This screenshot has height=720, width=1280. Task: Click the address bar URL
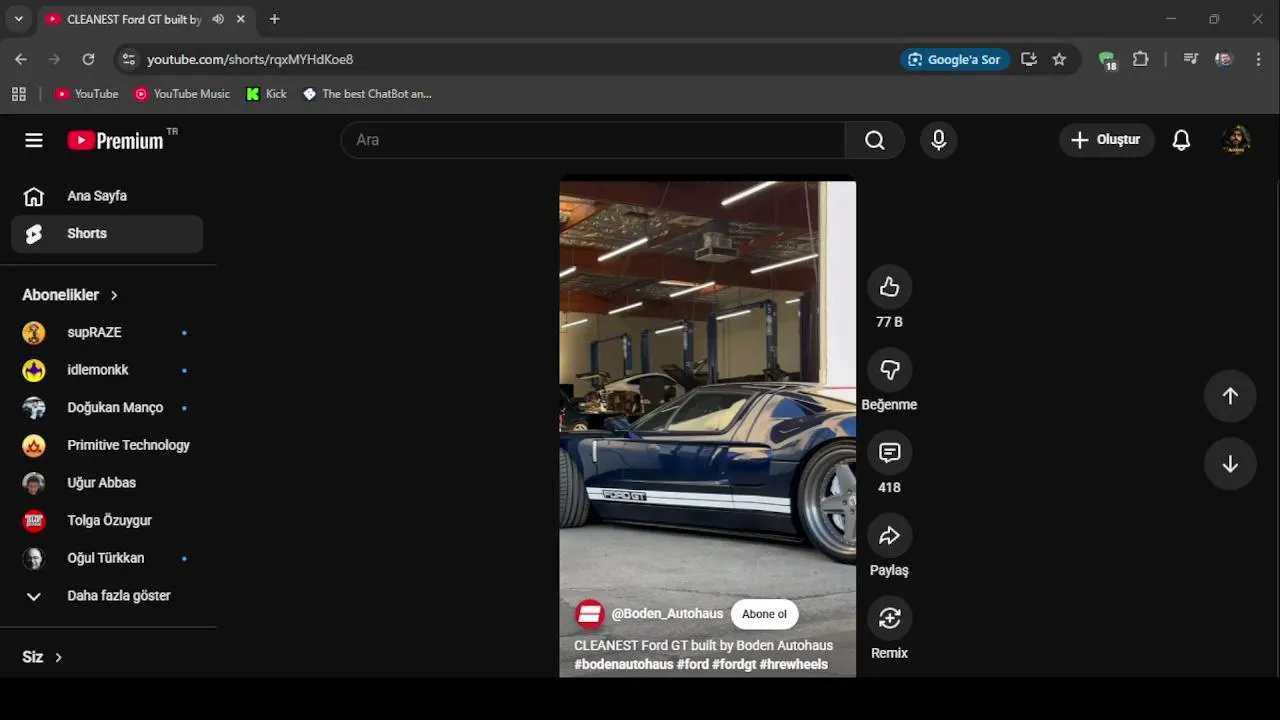point(250,59)
